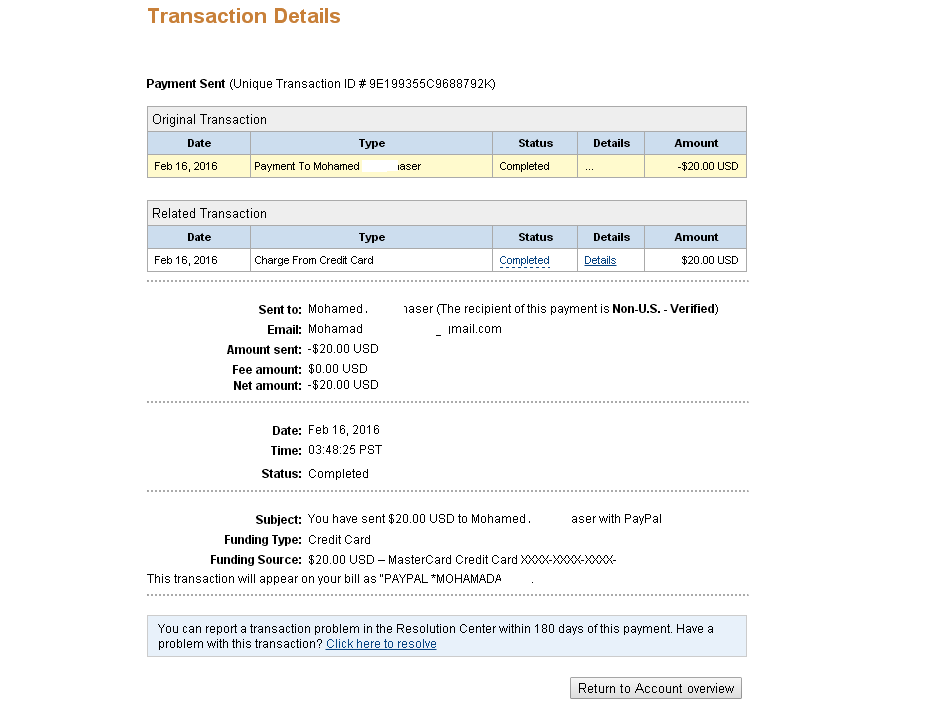
Task: Click the 'Return to Account overview' button
Action: (x=656, y=688)
